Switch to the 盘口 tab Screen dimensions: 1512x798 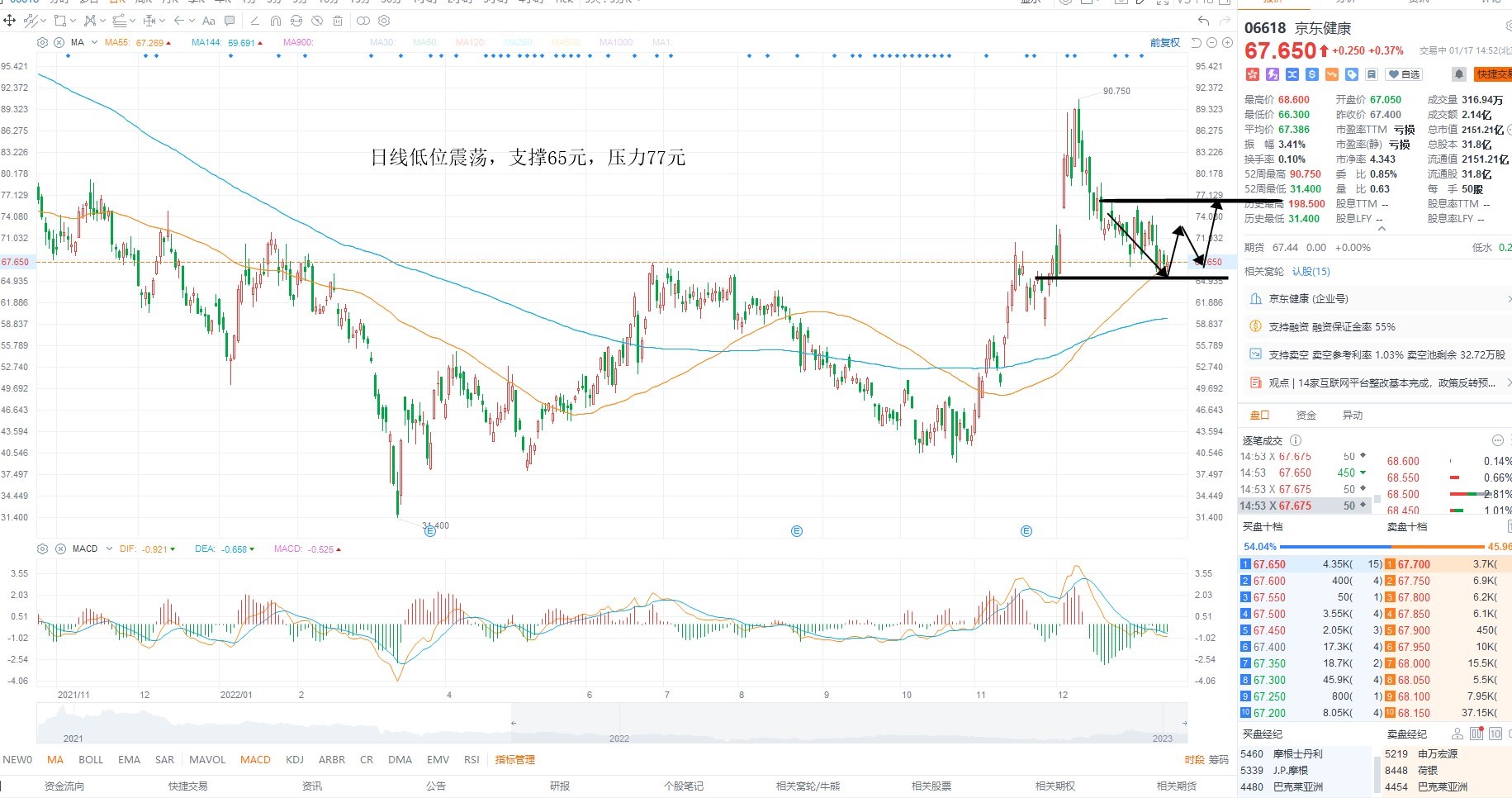tap(1259, 415)
